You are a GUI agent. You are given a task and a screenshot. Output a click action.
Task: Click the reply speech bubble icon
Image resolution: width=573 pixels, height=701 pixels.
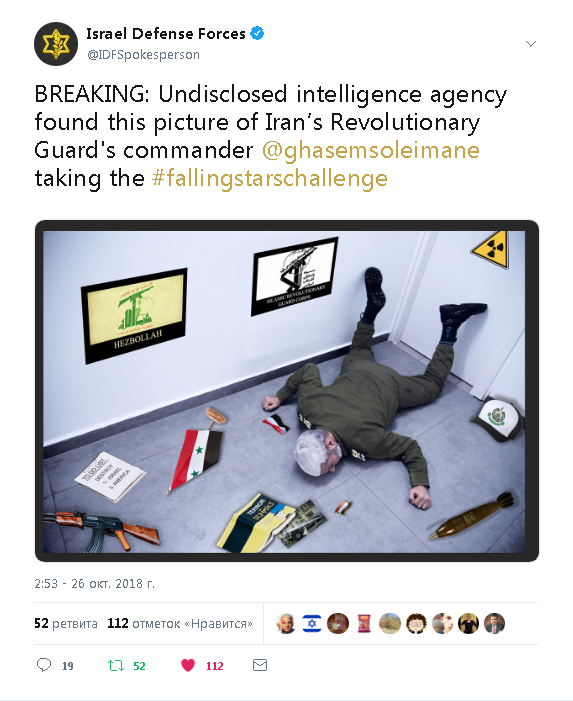pos(43,665)
